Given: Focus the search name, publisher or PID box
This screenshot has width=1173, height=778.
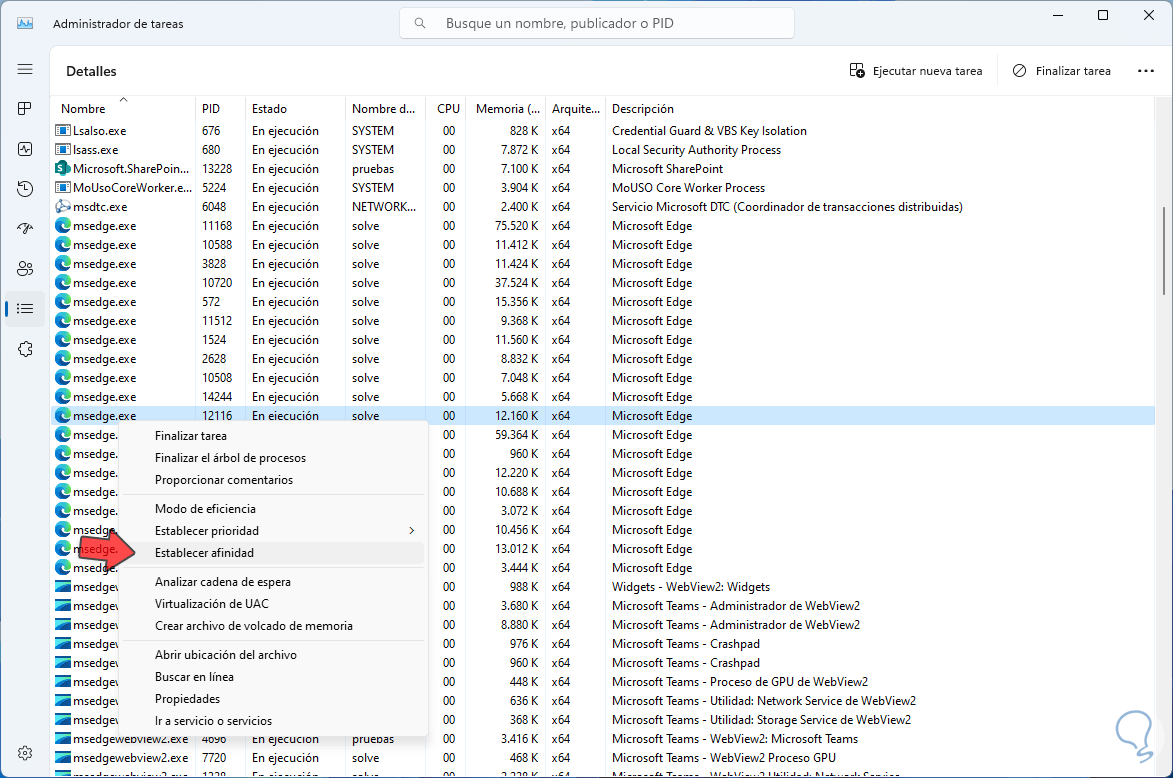Looking at the screenshot, I should pos(597,23).
